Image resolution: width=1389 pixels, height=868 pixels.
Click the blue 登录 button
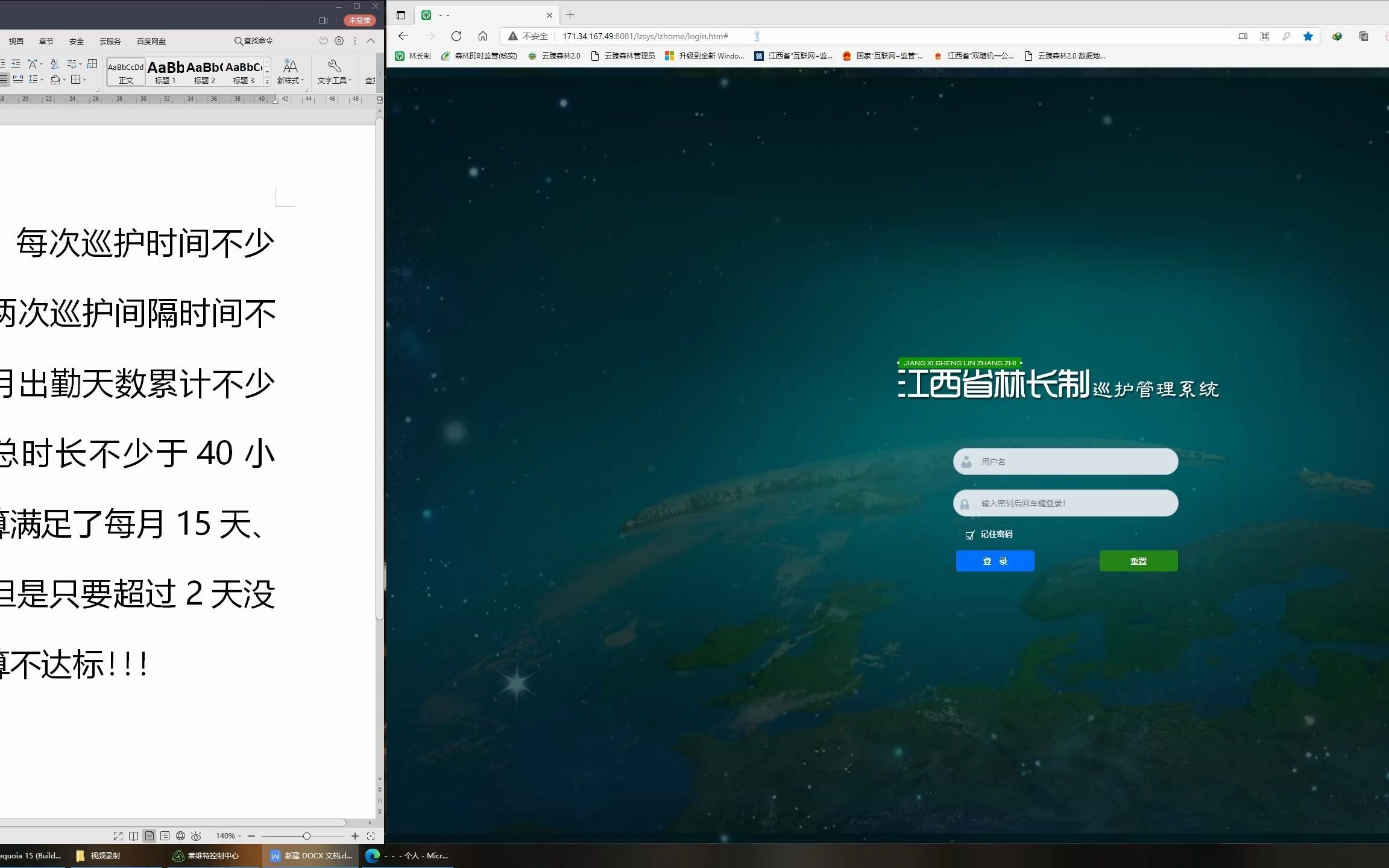(x=995, y=561)
